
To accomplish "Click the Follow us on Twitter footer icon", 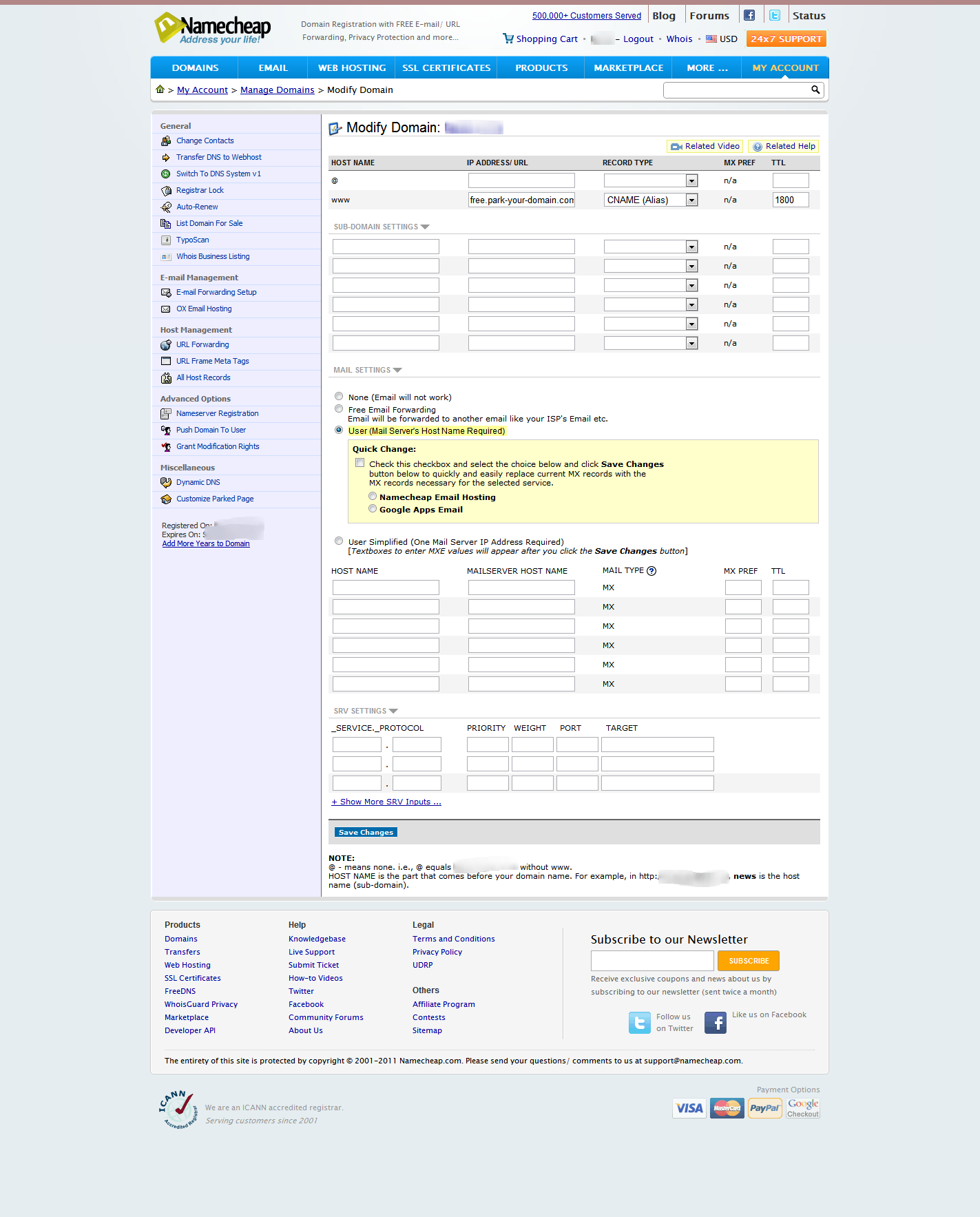I will [640, 1022].
